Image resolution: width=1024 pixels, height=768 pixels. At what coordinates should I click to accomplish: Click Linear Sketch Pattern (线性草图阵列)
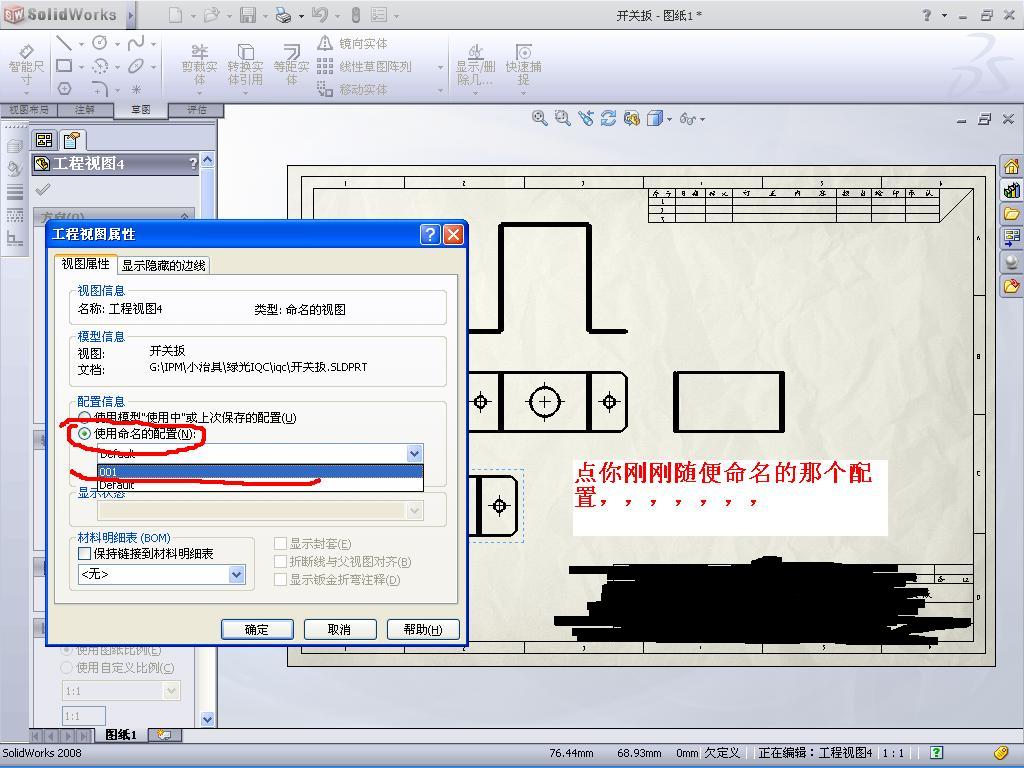coord(364,66)
